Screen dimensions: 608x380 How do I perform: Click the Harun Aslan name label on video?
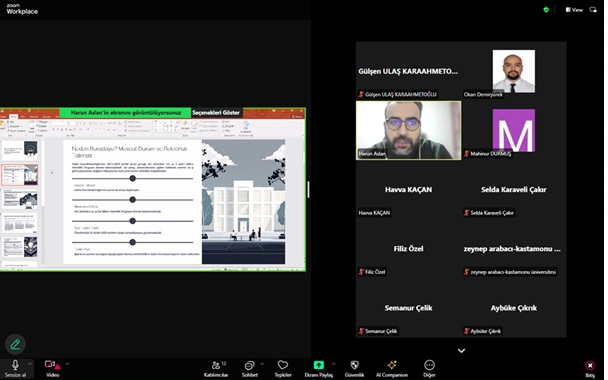coord(371,154)
